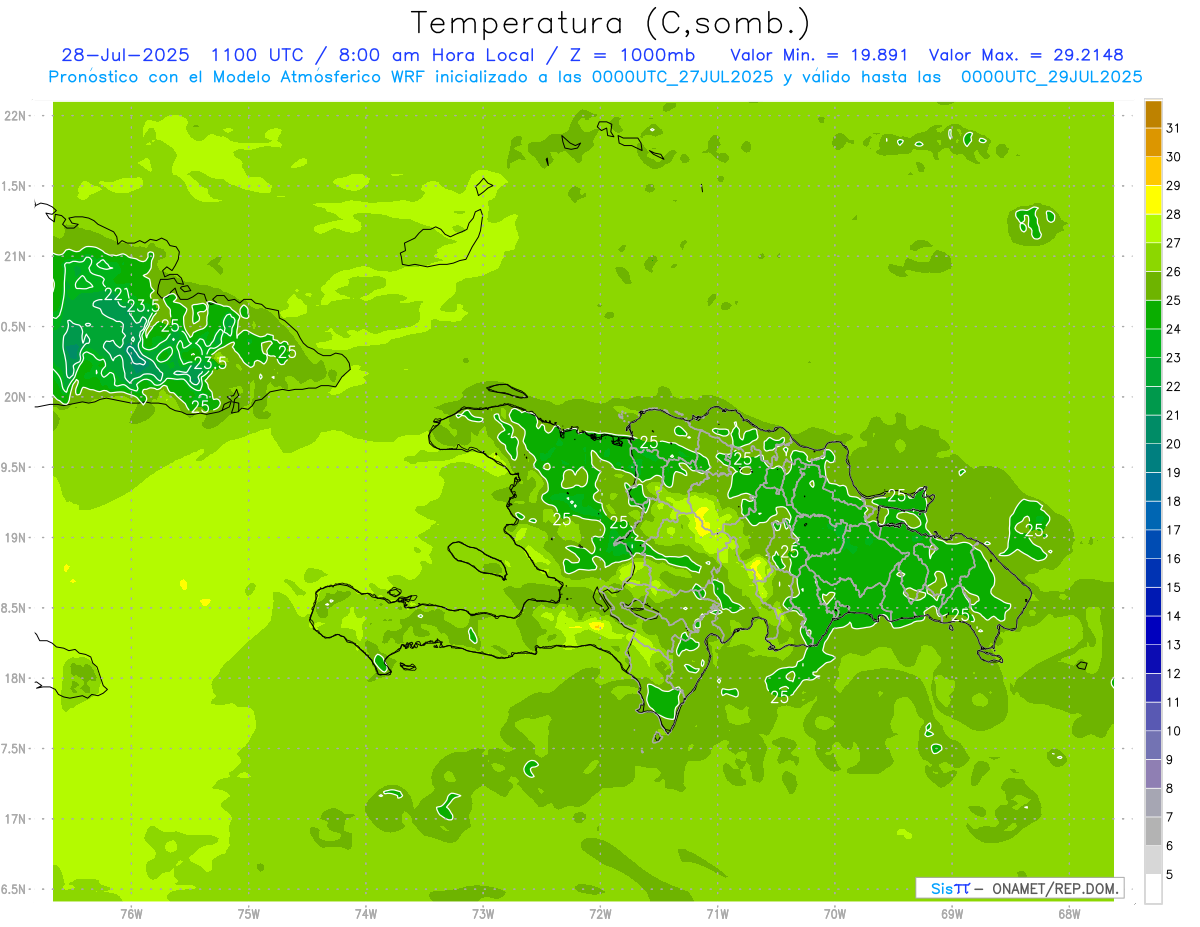Click the yellow swatch between 28 and 29

coord(1154,200)
